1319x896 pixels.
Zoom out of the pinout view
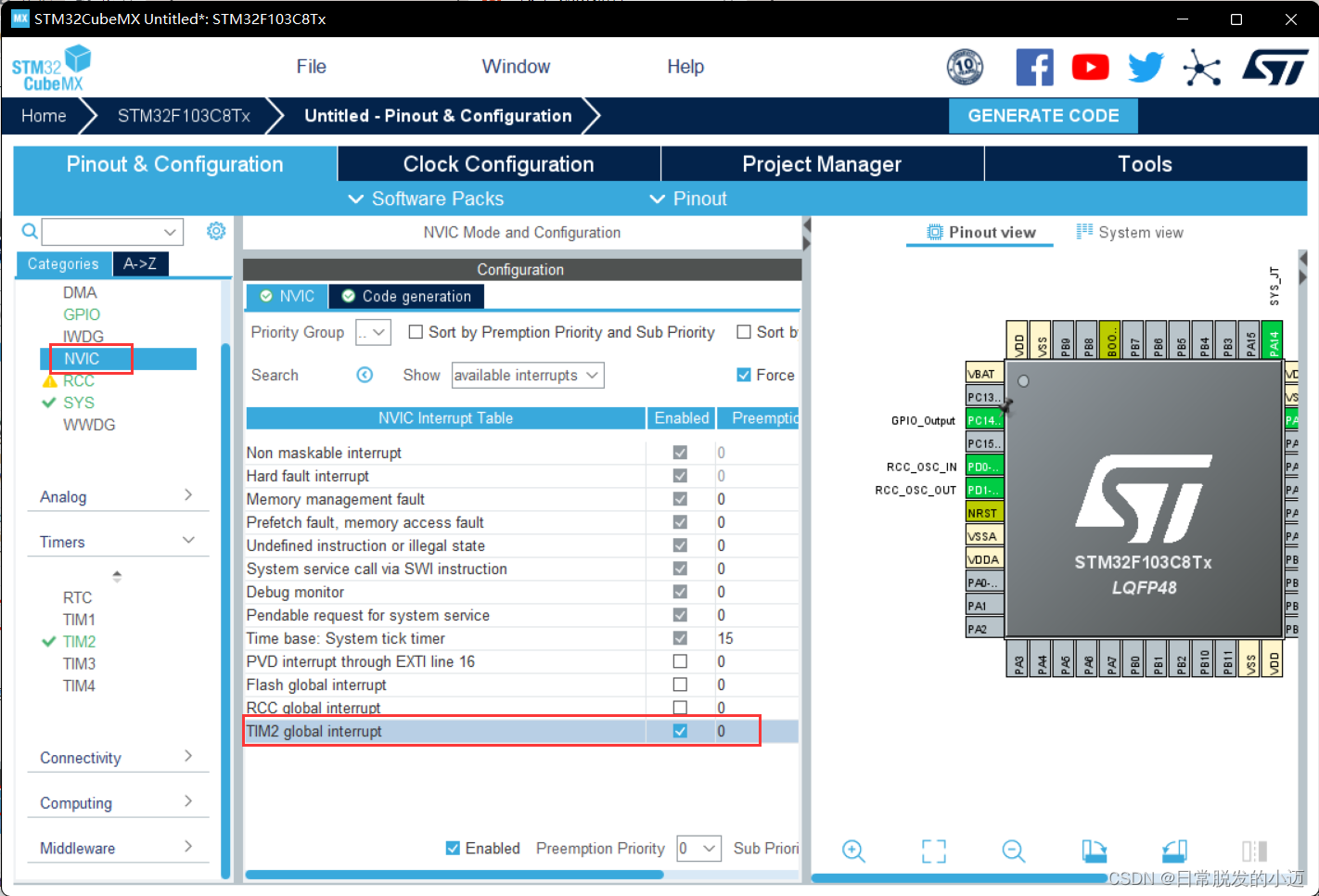tap(1014, 851)
